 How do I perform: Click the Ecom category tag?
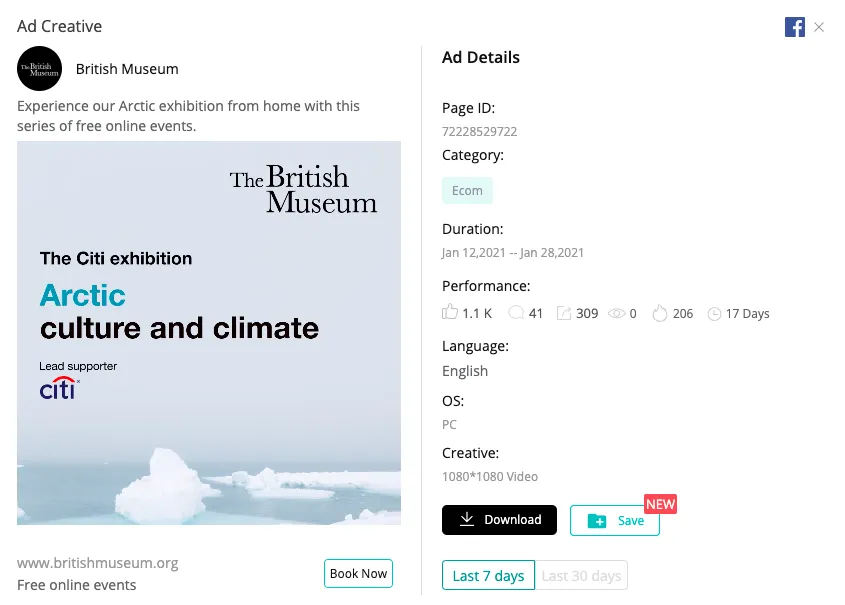(x=467, y=190)
